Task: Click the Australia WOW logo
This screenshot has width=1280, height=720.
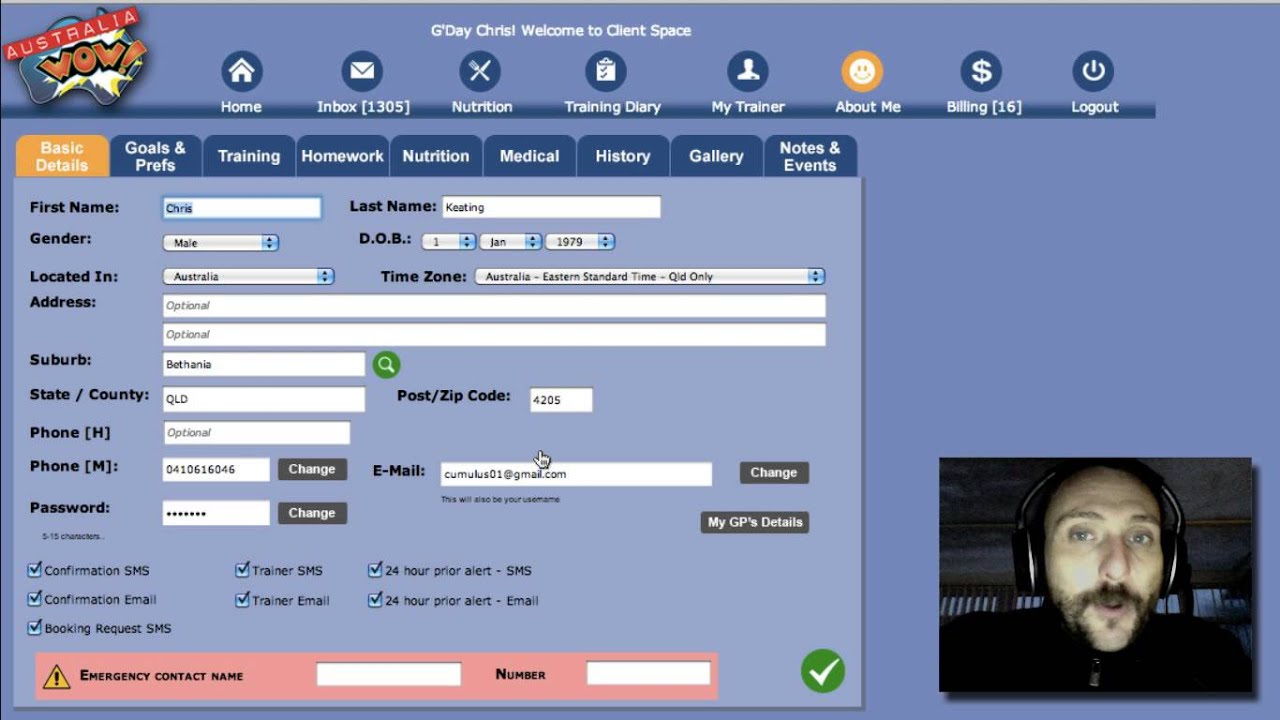Action: pyautogui.click(x=75, y=57)
